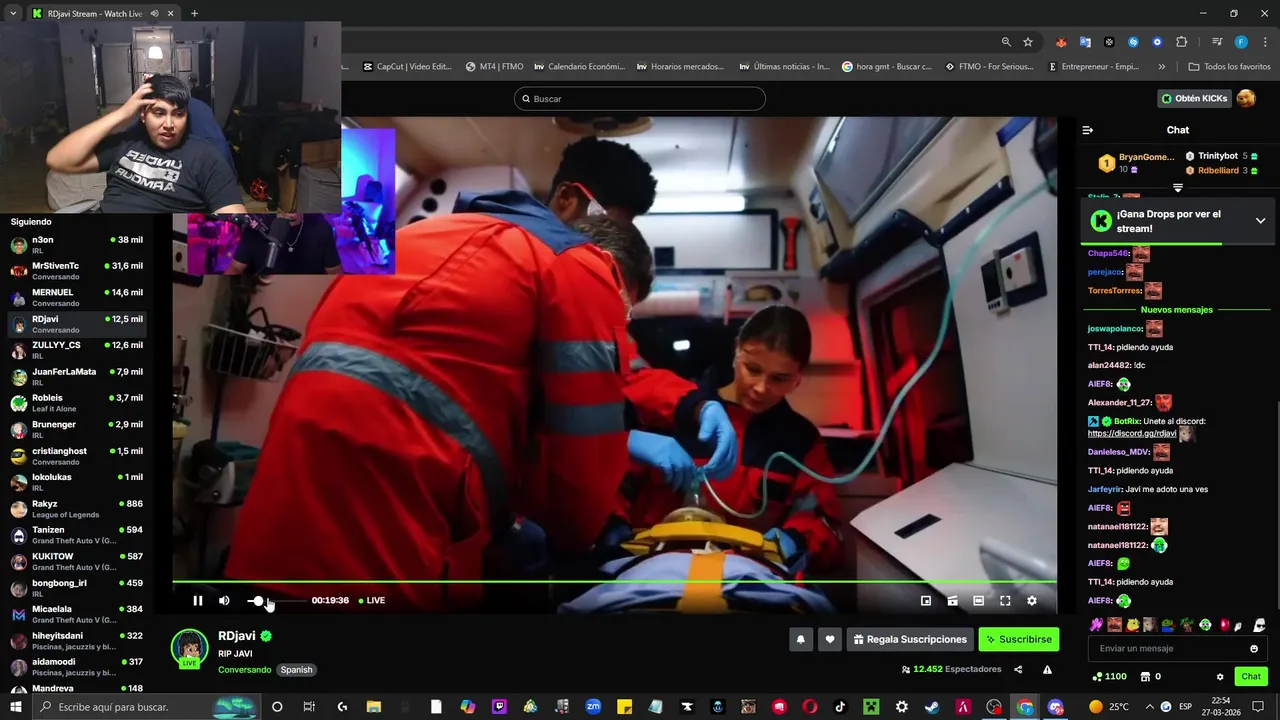The image size is (1280, 720).
Task: Open Steam from the taskbar
Action: pyautogui.click(x=932, y=707)
